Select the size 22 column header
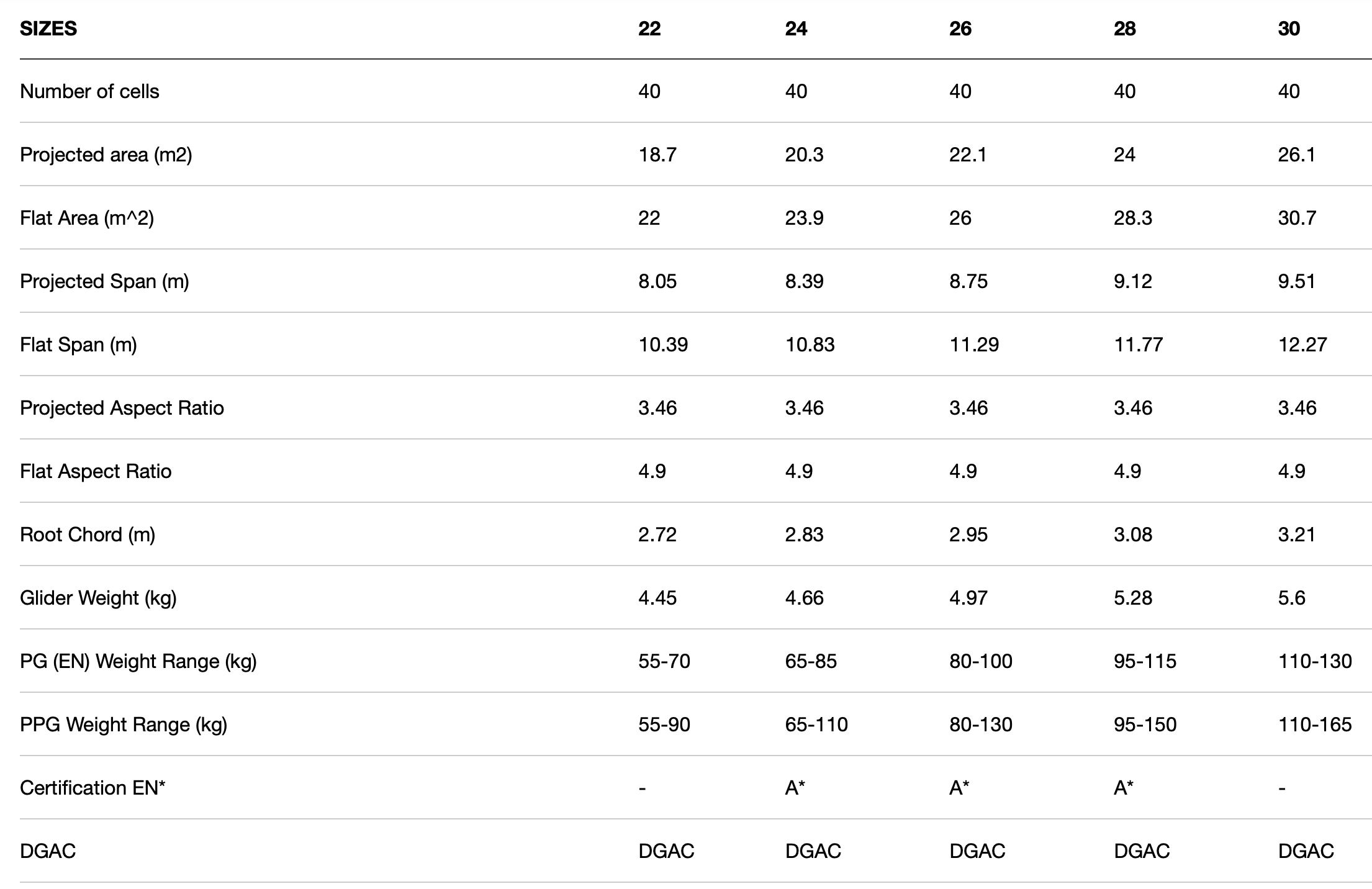 649,29
